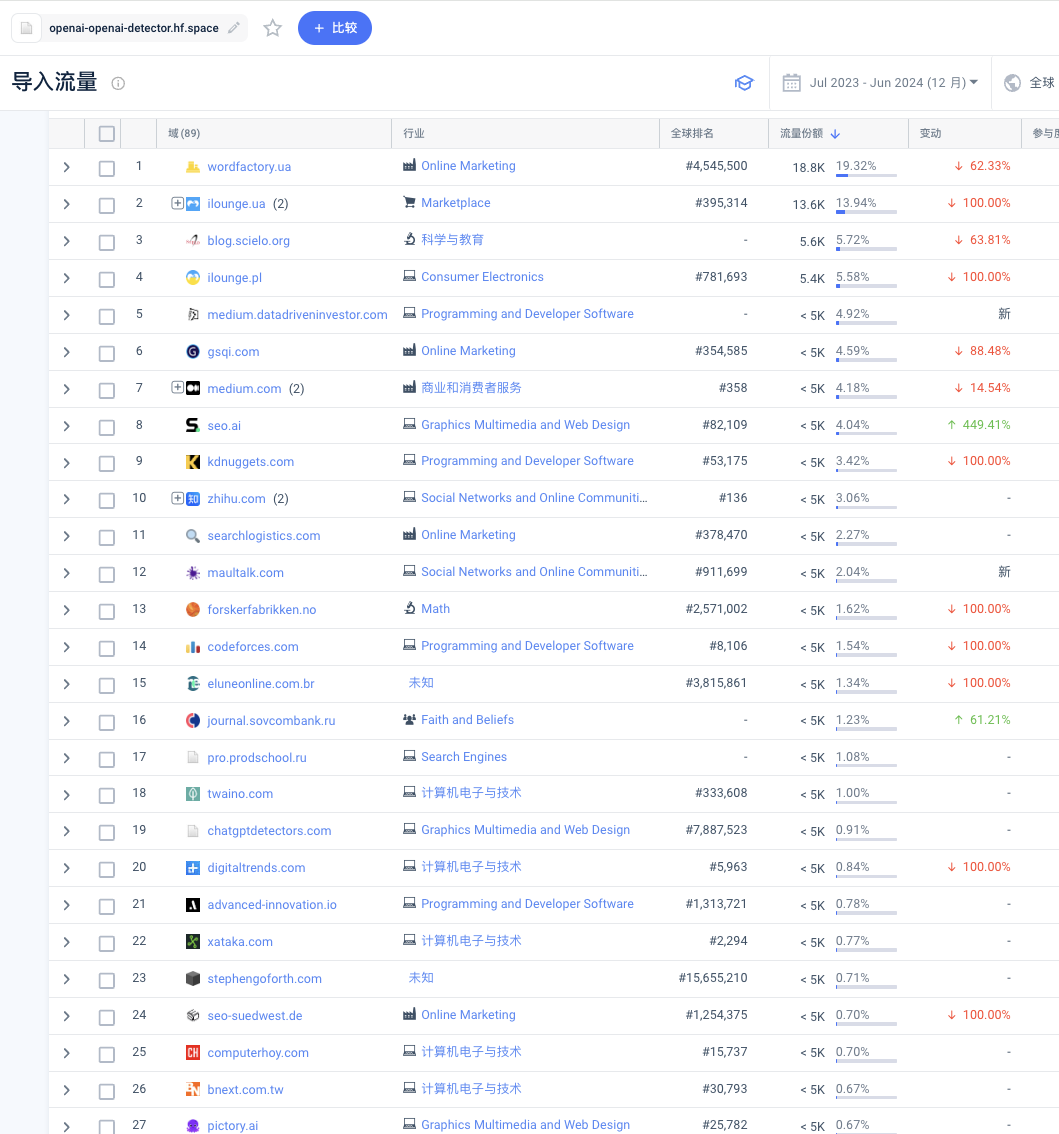Click the codeforces.com favicon
The width and height of the screenshot is (1059, 1134).
tap(193, 647)
